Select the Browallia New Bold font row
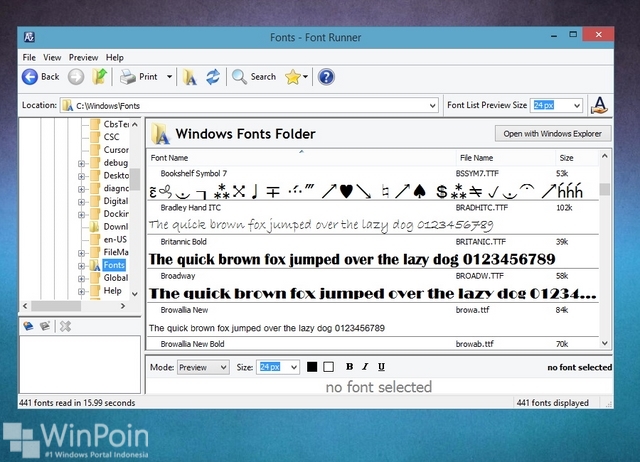 [x=373, y=344]
